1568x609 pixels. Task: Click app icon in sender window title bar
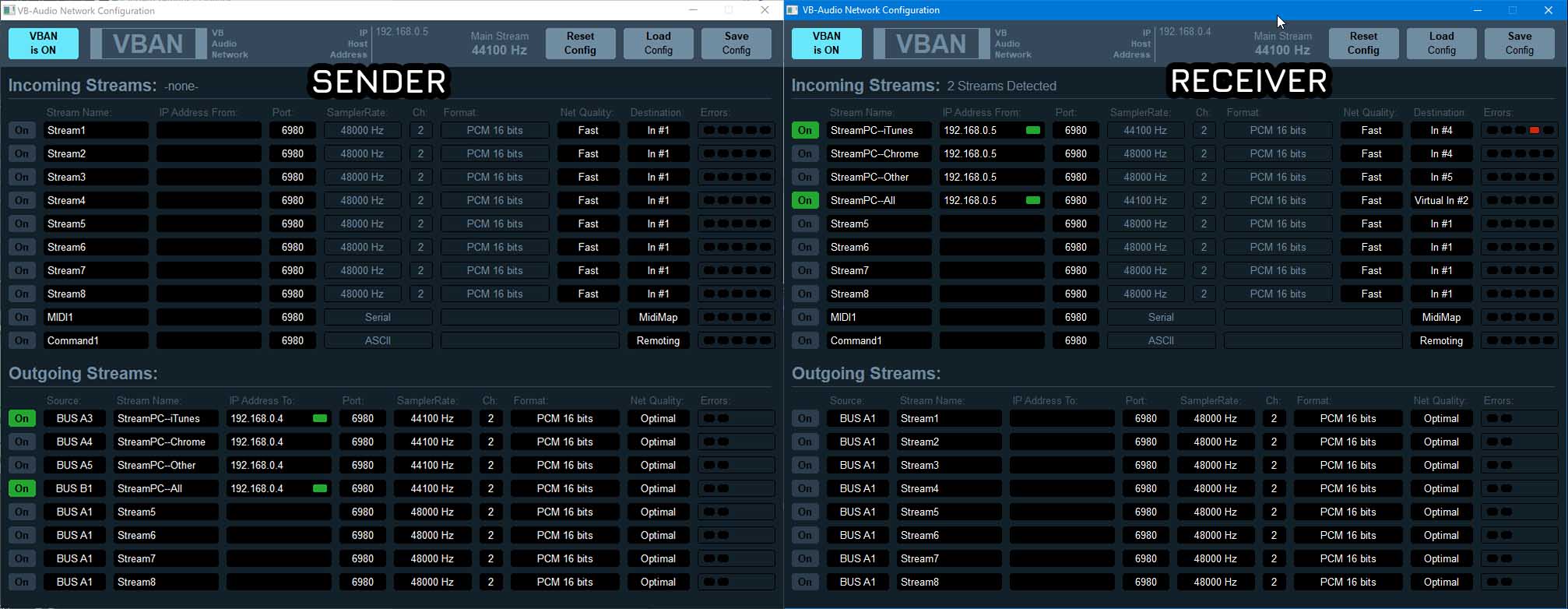click(9, 10)
